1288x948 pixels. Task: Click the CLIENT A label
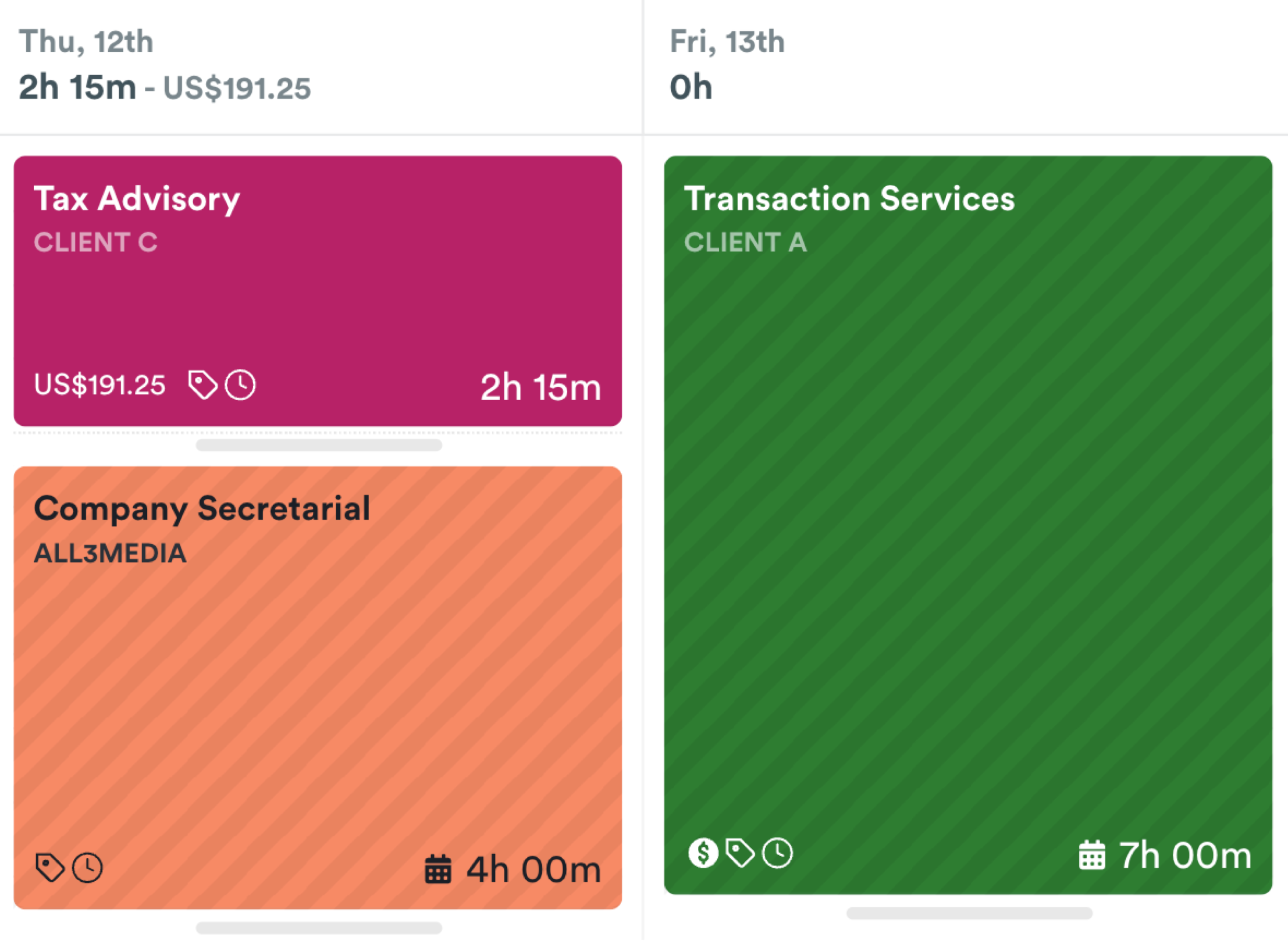click(745, 243)
